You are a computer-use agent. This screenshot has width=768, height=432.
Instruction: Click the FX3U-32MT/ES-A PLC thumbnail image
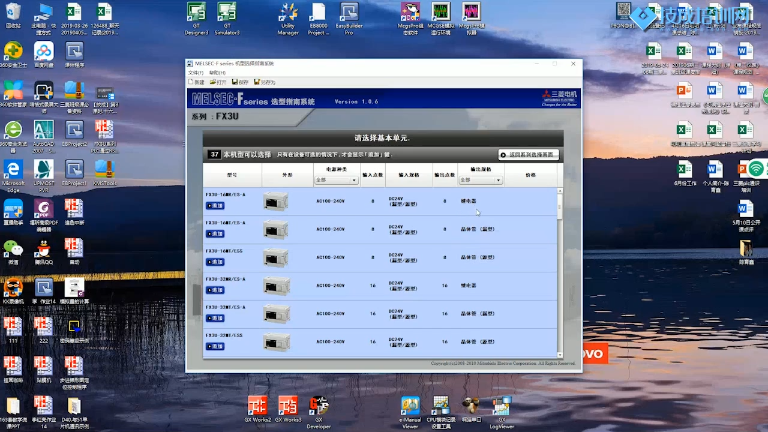[x=277, y=314]
